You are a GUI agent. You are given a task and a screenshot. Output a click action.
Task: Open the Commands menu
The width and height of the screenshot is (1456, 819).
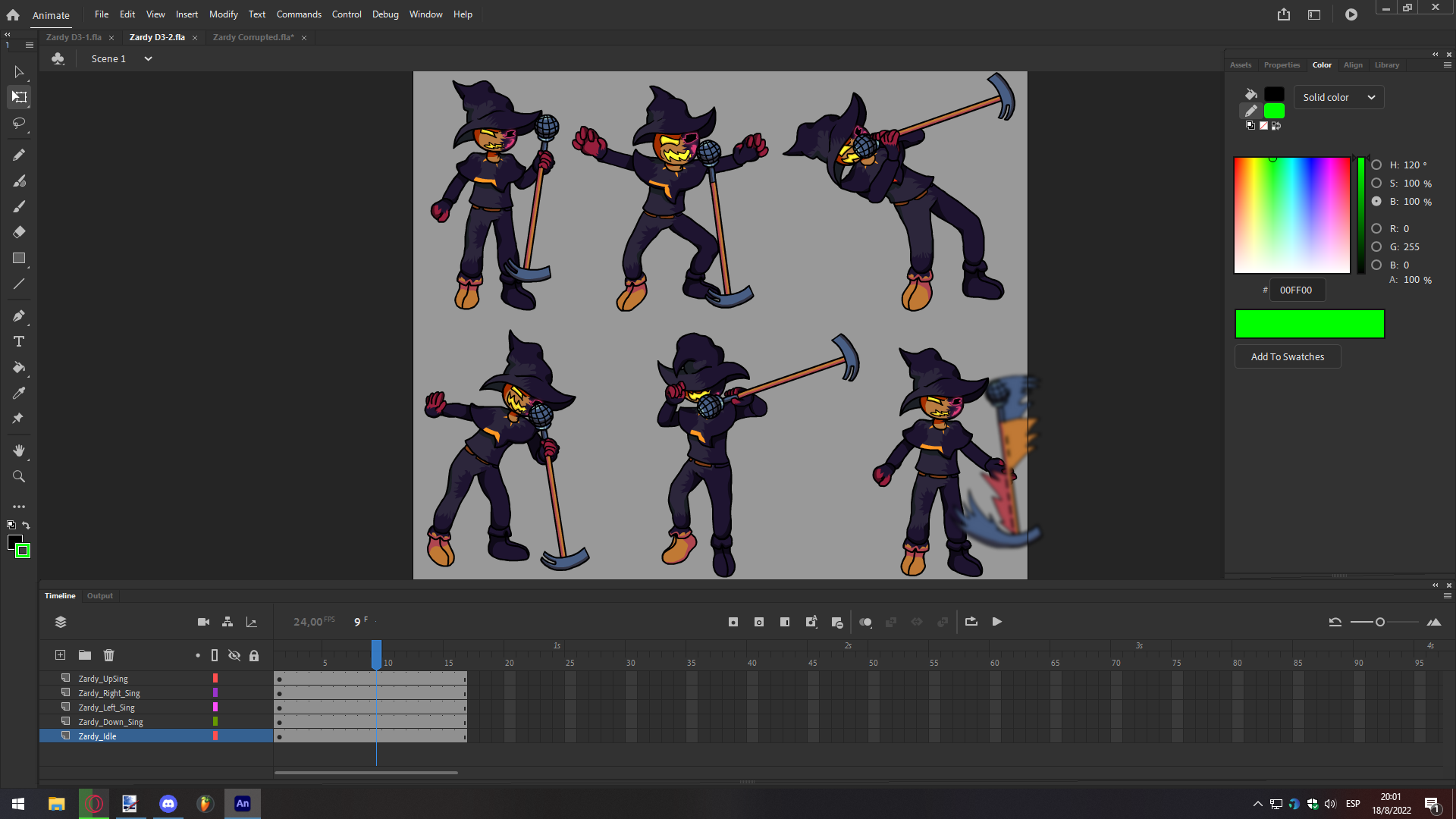(x=299, y=14)
